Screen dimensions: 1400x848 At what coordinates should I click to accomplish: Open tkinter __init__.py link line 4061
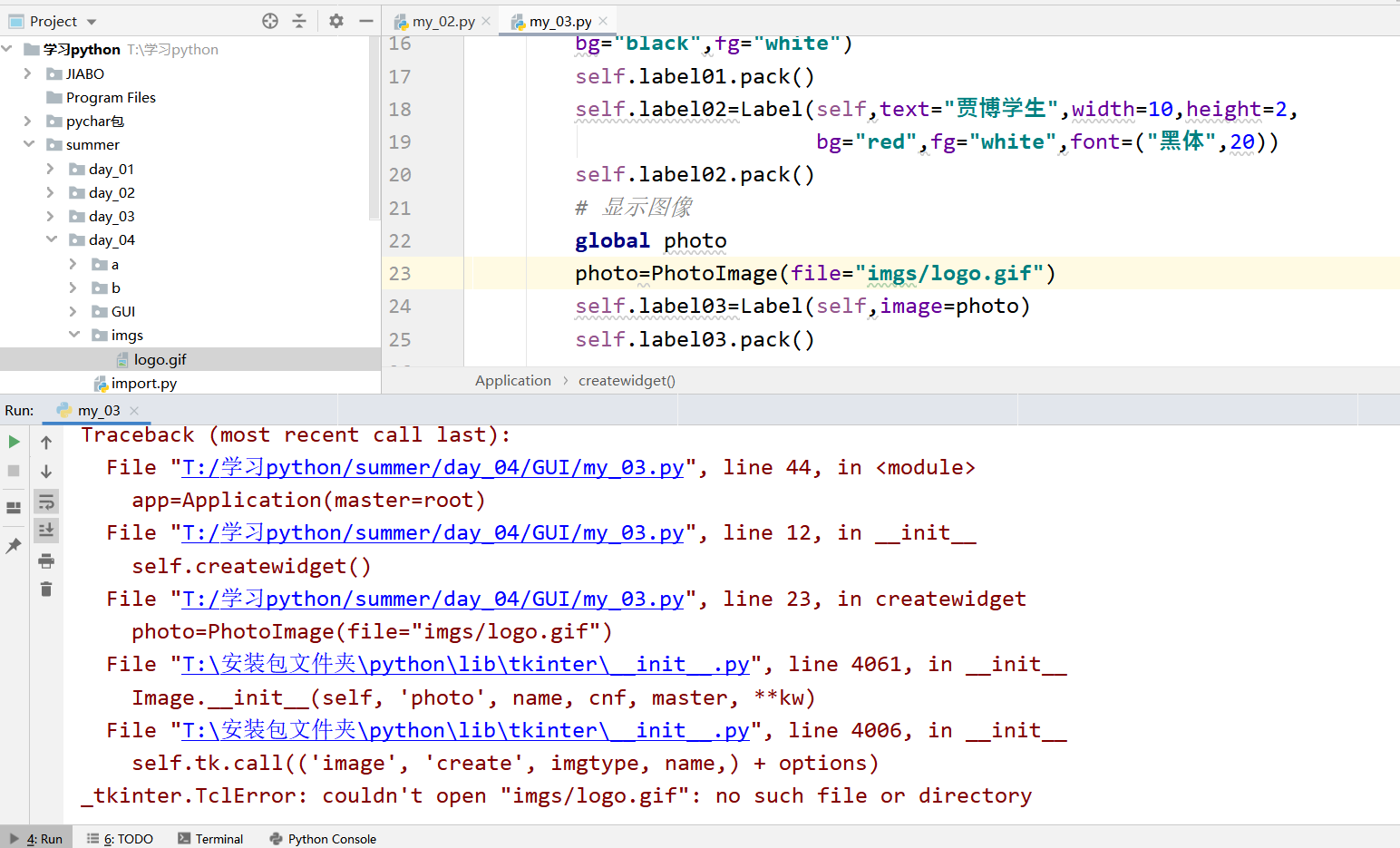[x=466, y=664]
